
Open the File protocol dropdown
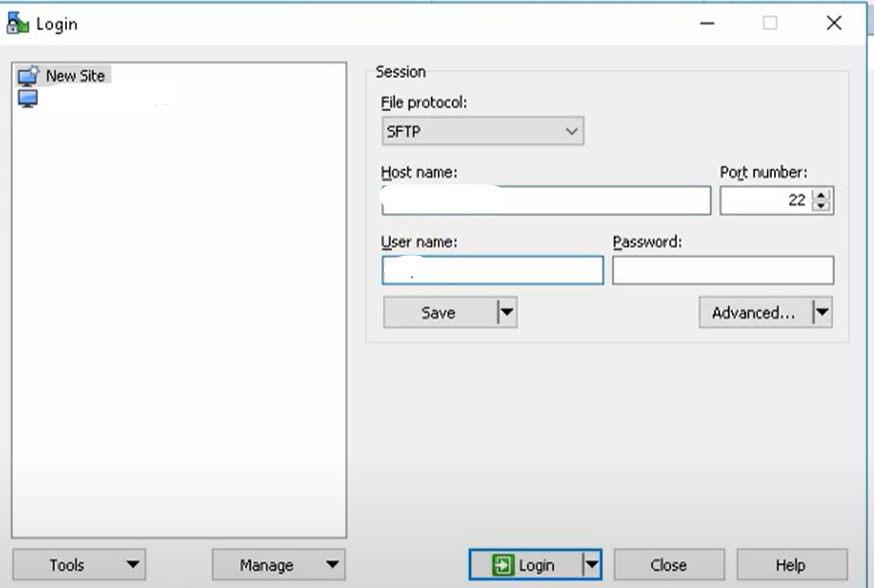pyautogui.click(x=572, y=131)
